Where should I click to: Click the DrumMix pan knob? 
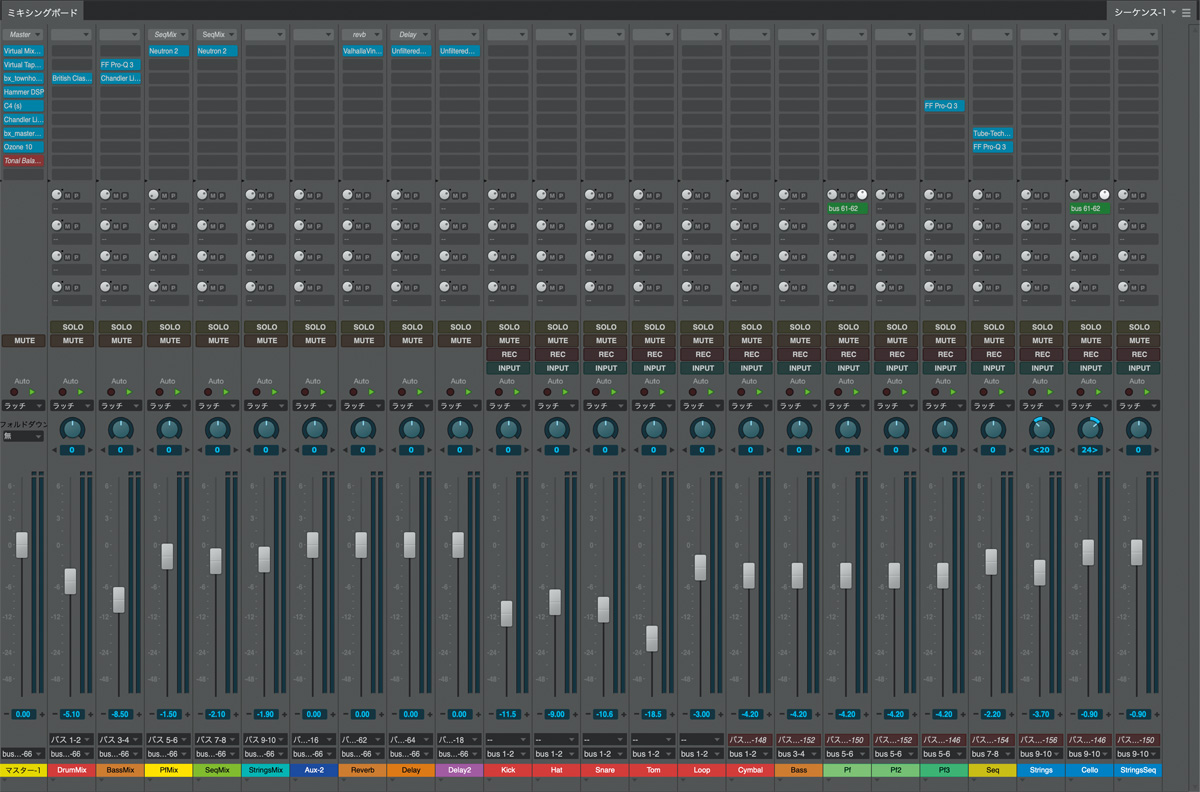(72, 428)
